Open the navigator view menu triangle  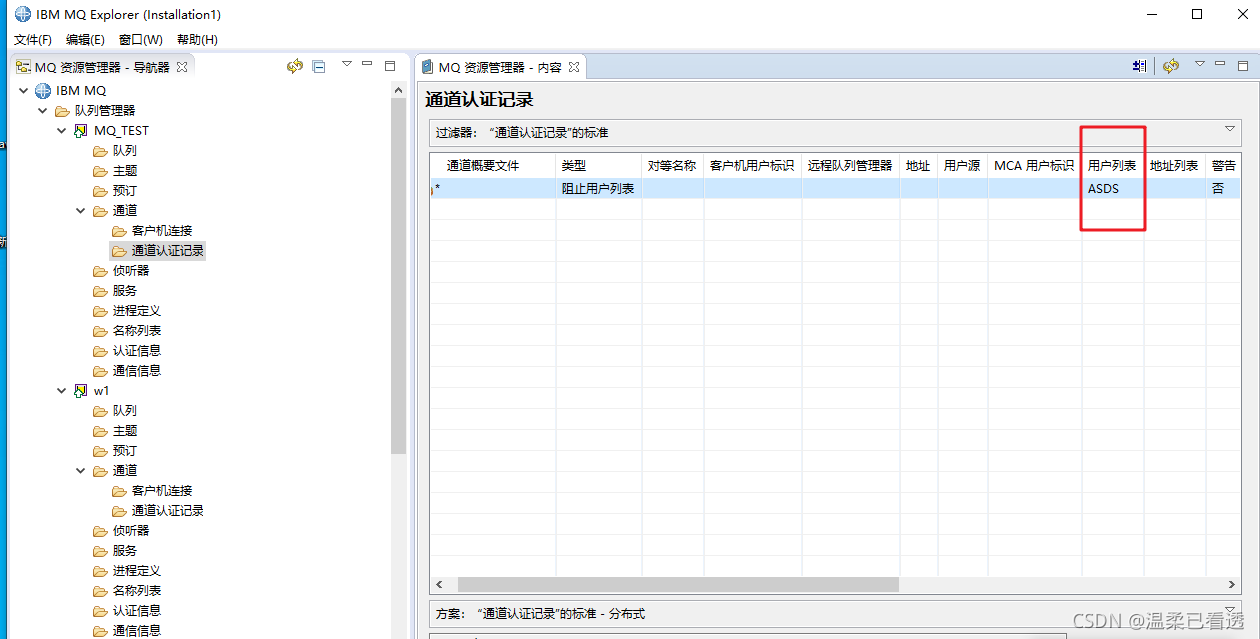coord(347,64)
